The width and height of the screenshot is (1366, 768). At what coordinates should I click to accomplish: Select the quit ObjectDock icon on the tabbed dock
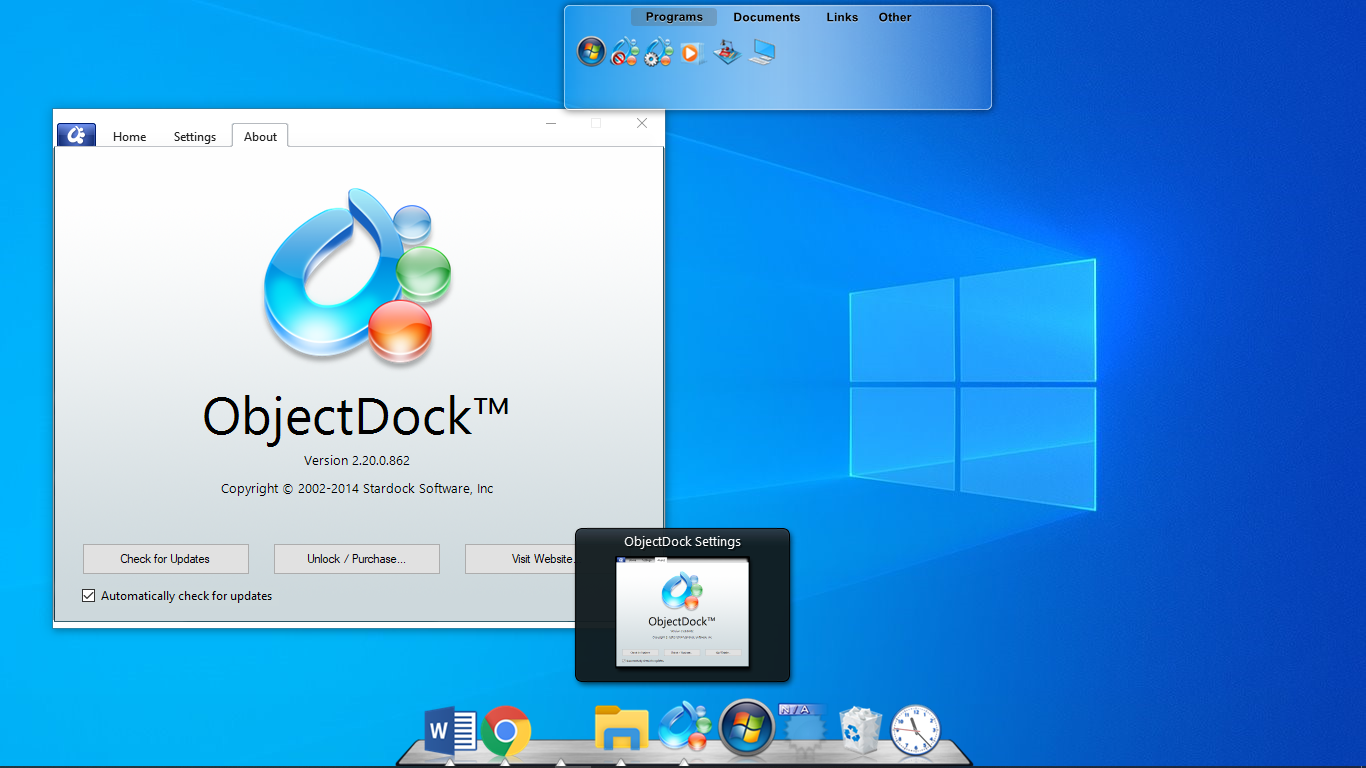pos(624,52)
